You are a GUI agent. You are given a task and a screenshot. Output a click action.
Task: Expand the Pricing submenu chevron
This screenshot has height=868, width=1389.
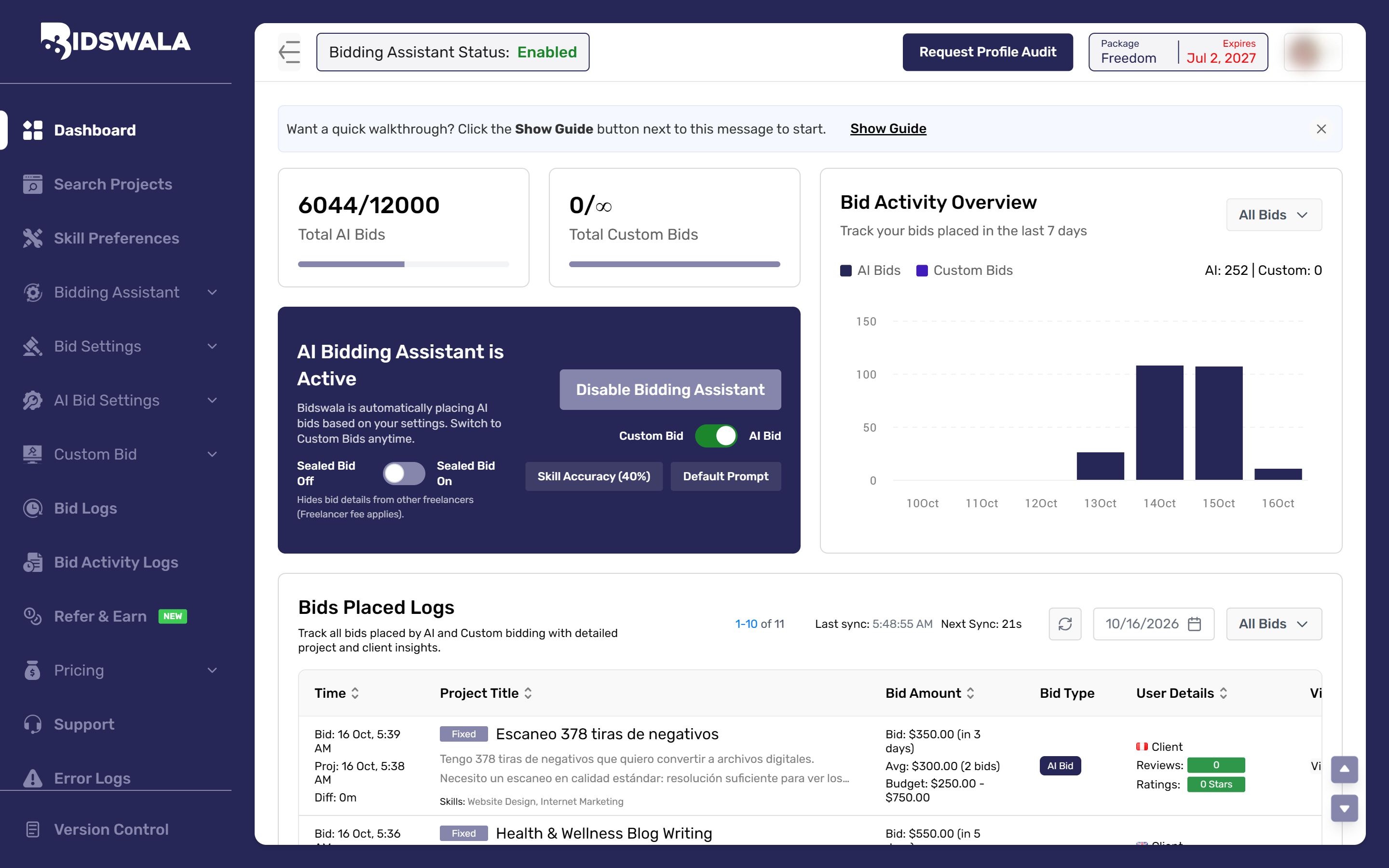(212, 670)
